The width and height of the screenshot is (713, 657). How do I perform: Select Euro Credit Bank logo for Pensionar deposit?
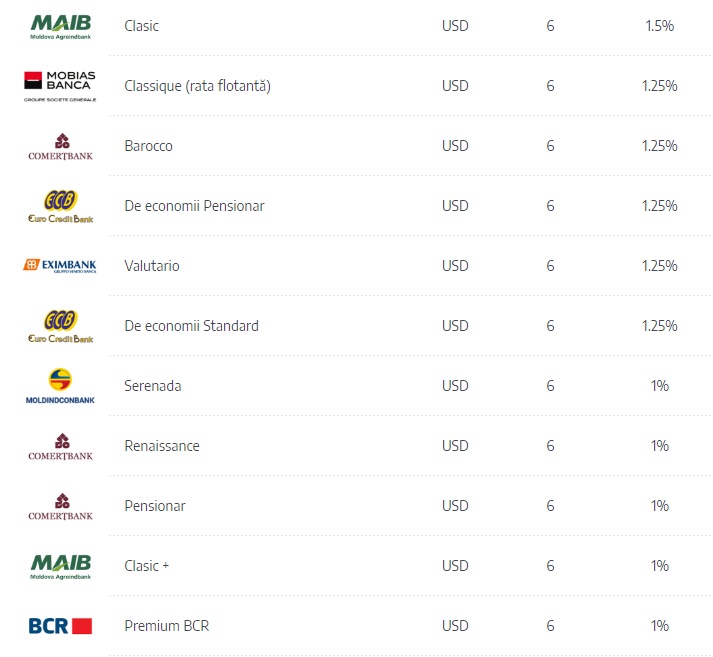pos(60,206)
